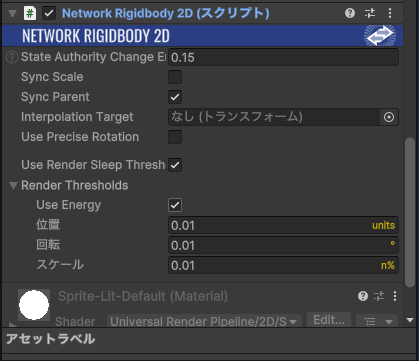Expand the Sprite-Lit-Default material foldout arrow
The width and height of the screenshot is (419, 361).
[12, 324]
